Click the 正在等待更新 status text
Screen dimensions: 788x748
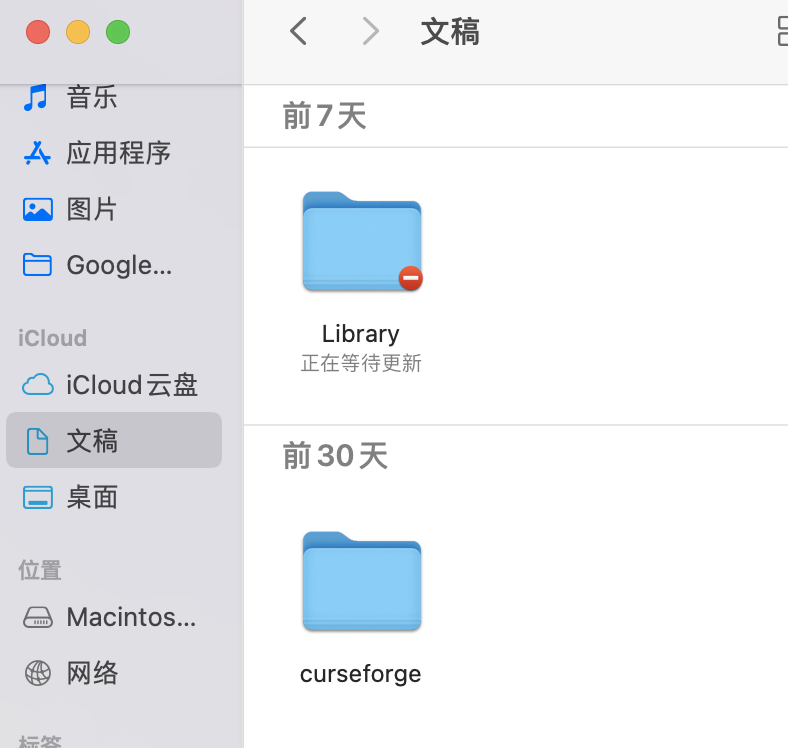(x=361, y=363)
